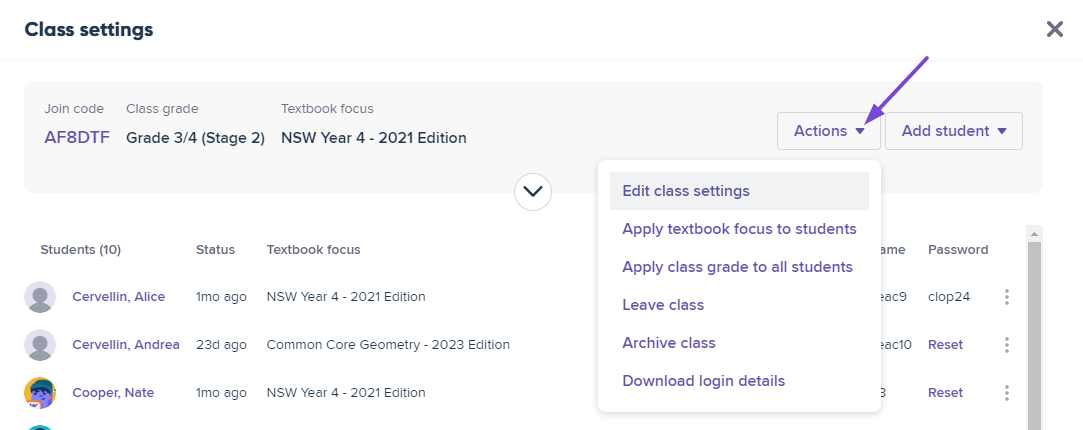Click Alice's textbook focus cell
The image size is (1083, 430).
click(346, 297)
